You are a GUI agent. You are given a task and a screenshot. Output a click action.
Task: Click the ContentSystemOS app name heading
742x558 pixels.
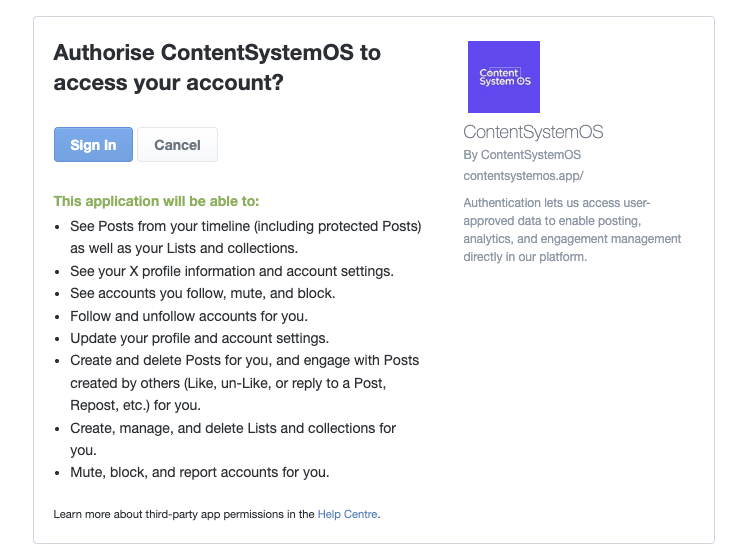pos(533,132)
